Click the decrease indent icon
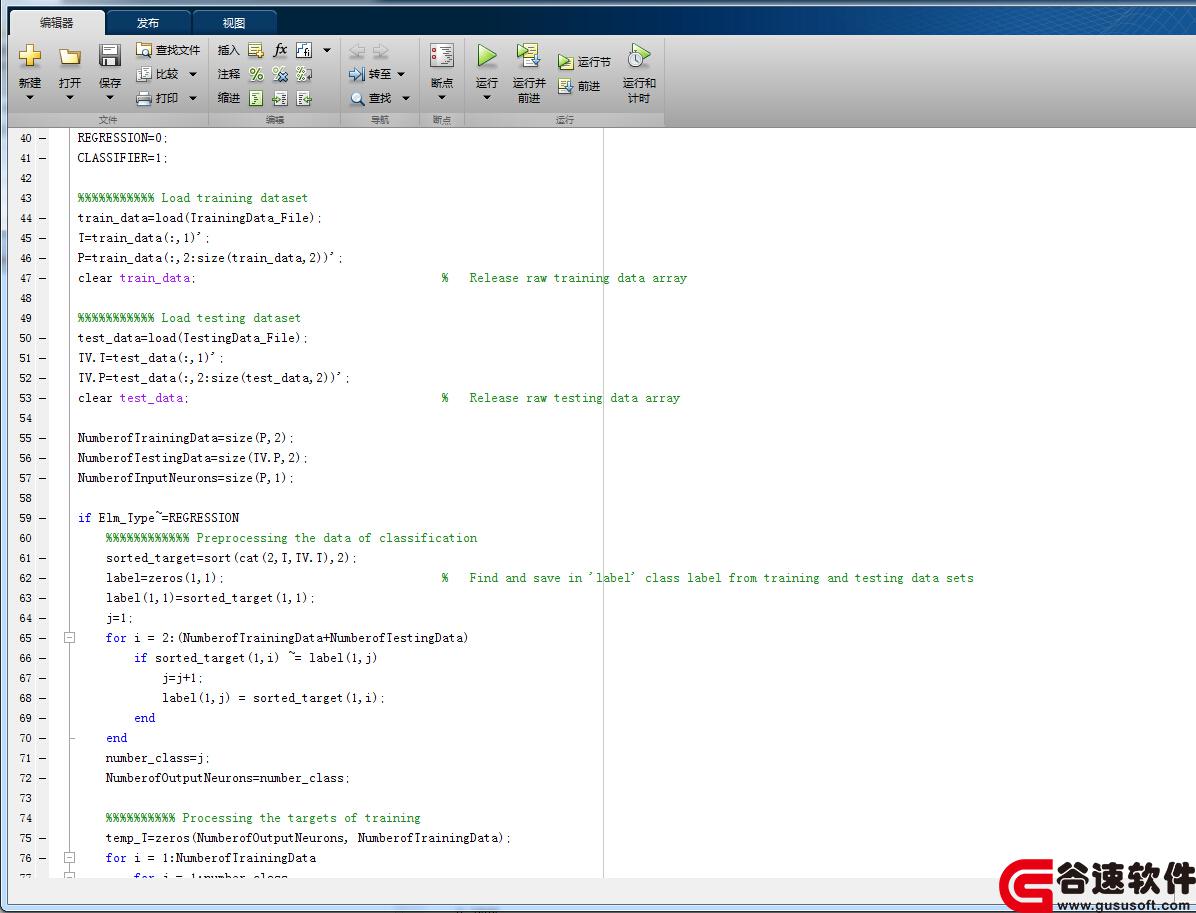The width and height of the screenshot is (1196, 913). click(304, 98)
